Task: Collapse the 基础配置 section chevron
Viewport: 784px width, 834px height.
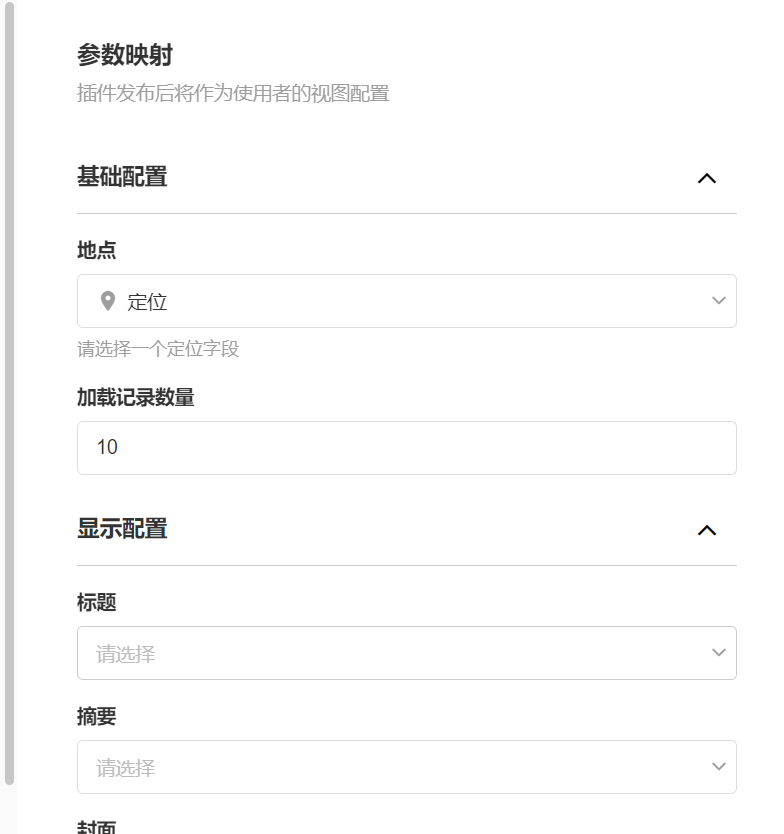Action: pos(707,178)
